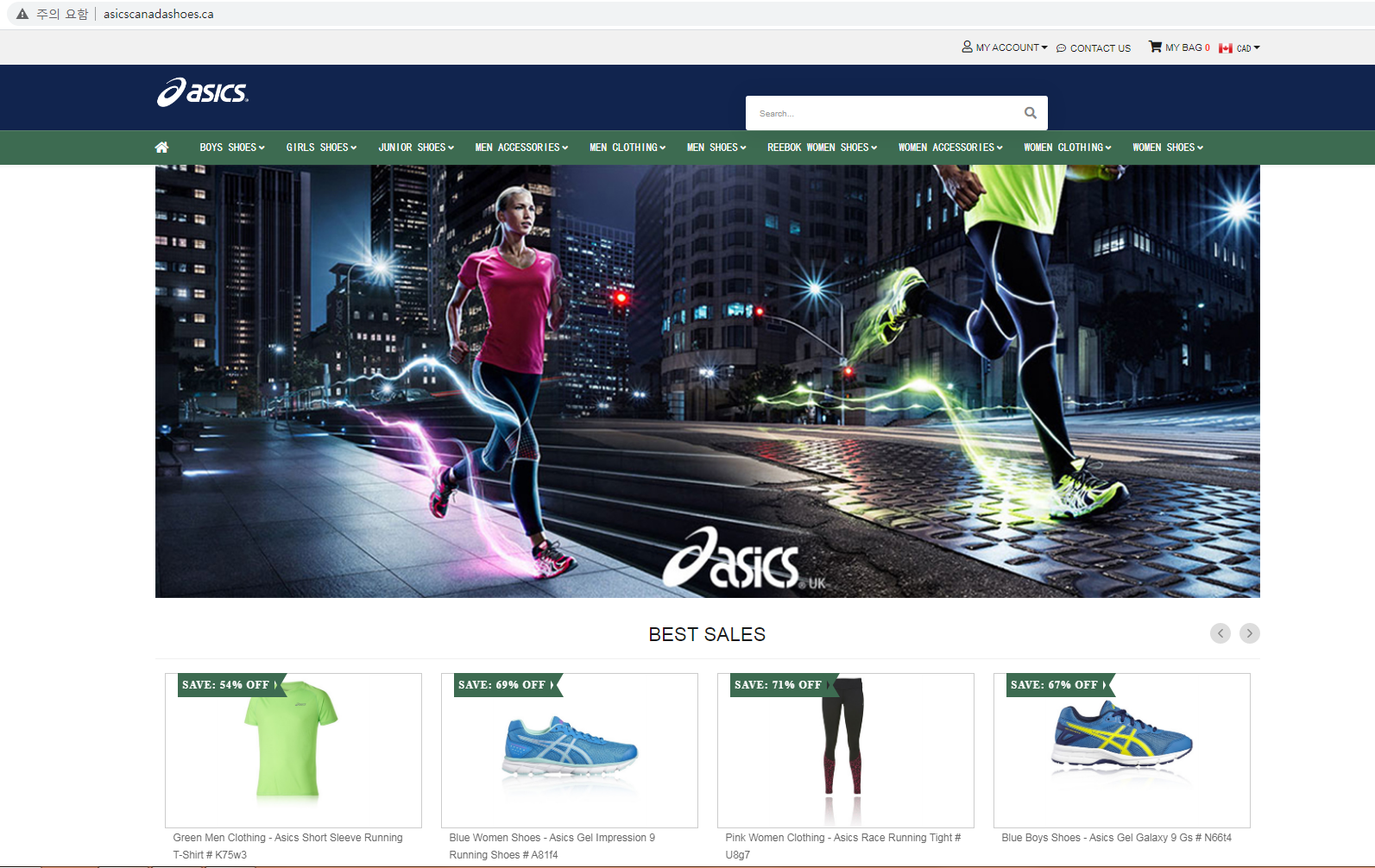Screen dimensions: 1375x868
Task: Click the SAVE: 71% OFF badge
Action: click(x=783, y=685)
